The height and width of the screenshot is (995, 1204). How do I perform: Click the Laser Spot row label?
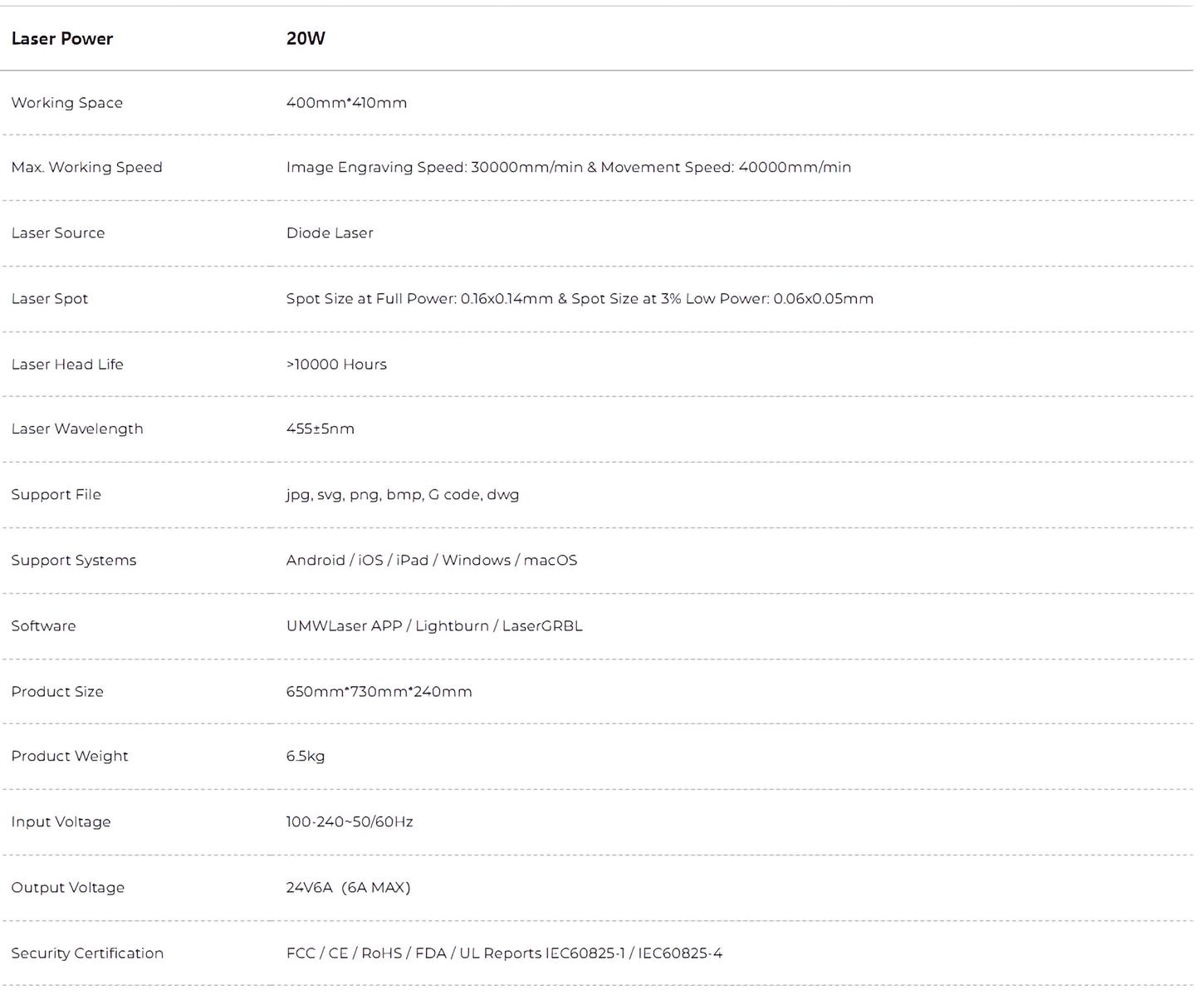[50, 298]
